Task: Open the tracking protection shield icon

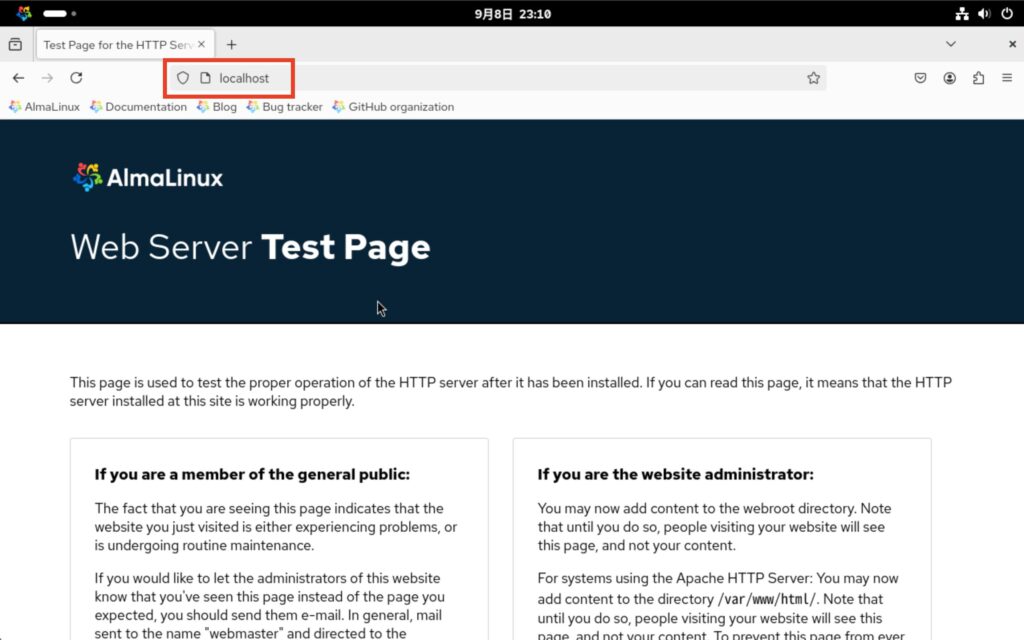Action: tap(183, 78)
